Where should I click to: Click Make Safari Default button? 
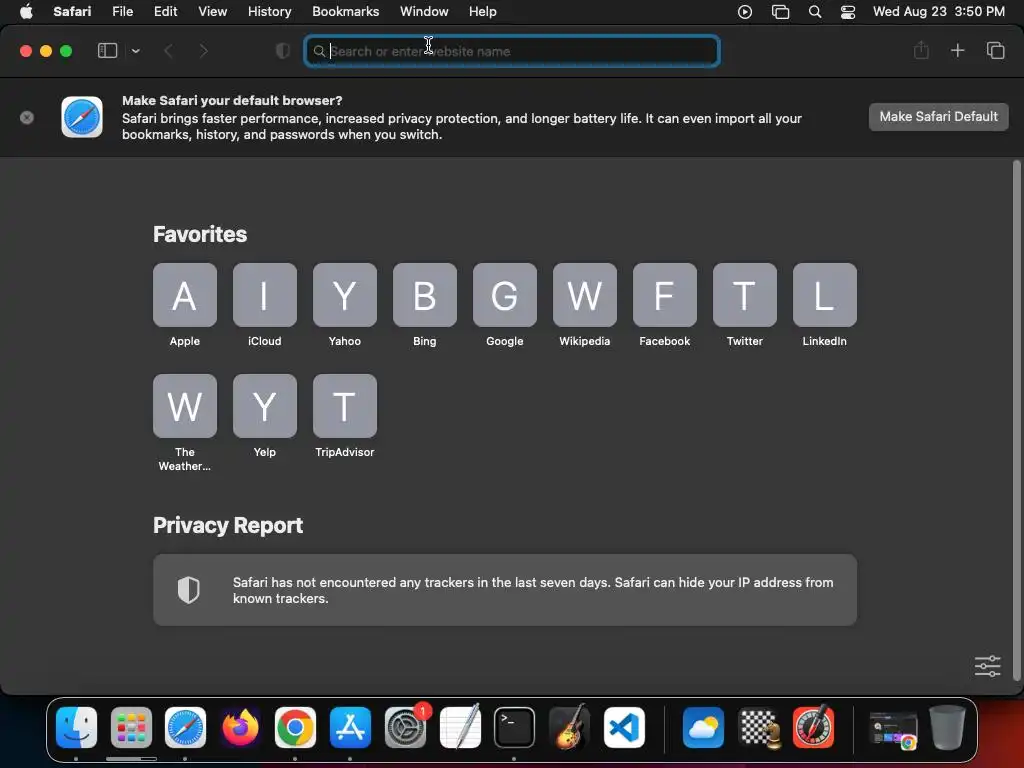tap(938, 117)
